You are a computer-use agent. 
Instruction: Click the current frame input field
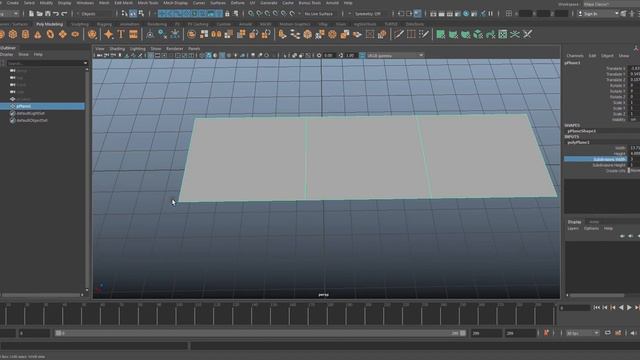[575, 308]
